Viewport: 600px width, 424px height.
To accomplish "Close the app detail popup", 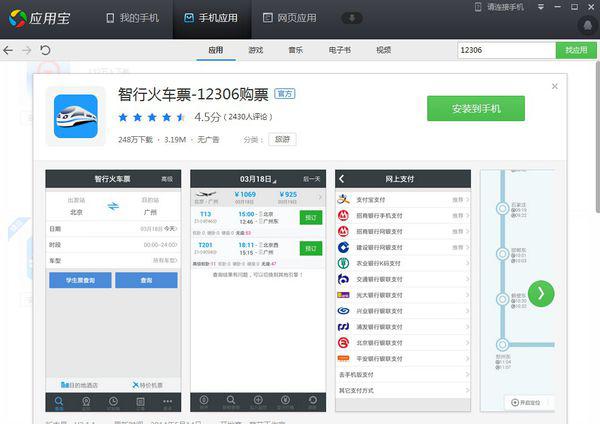I will pos(555,86).
